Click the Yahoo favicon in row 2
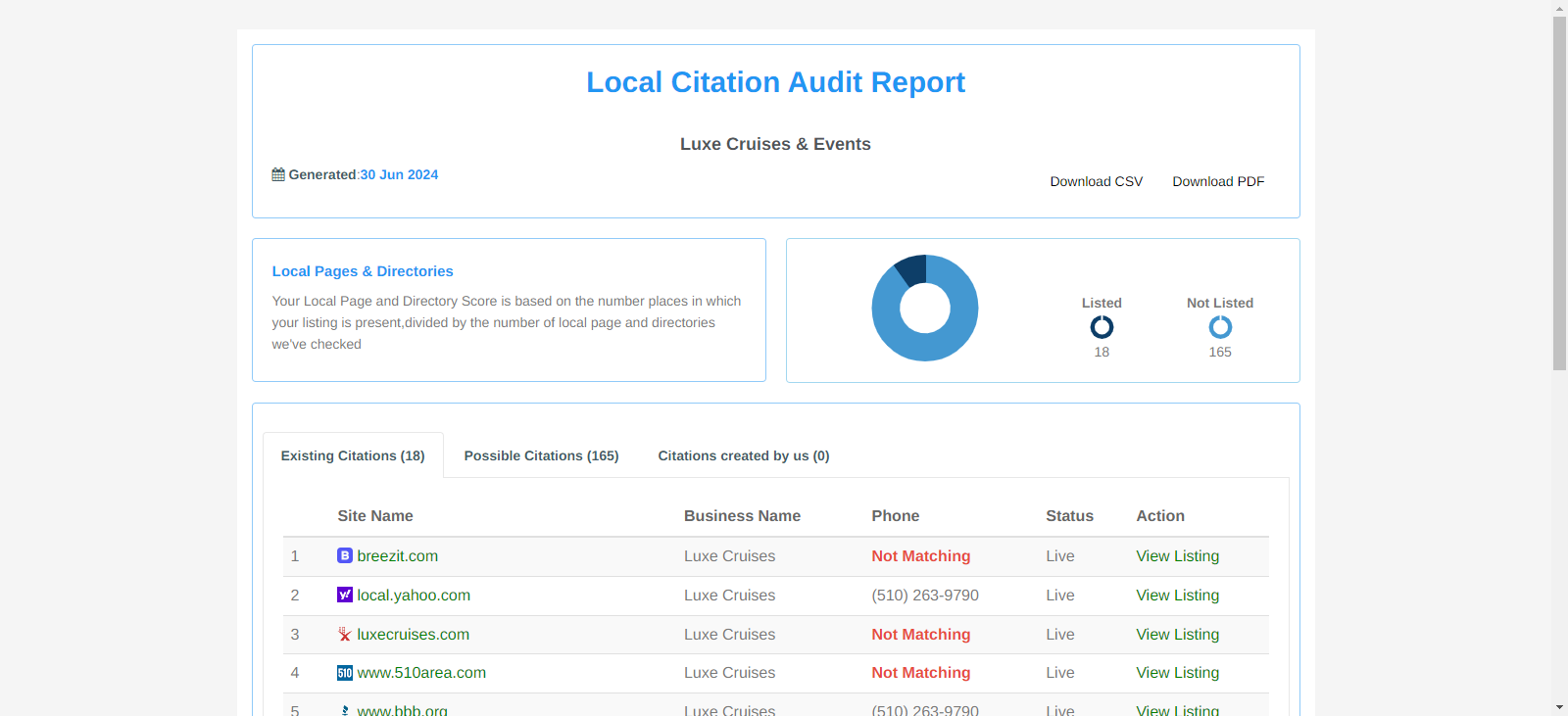 [345, 596]
